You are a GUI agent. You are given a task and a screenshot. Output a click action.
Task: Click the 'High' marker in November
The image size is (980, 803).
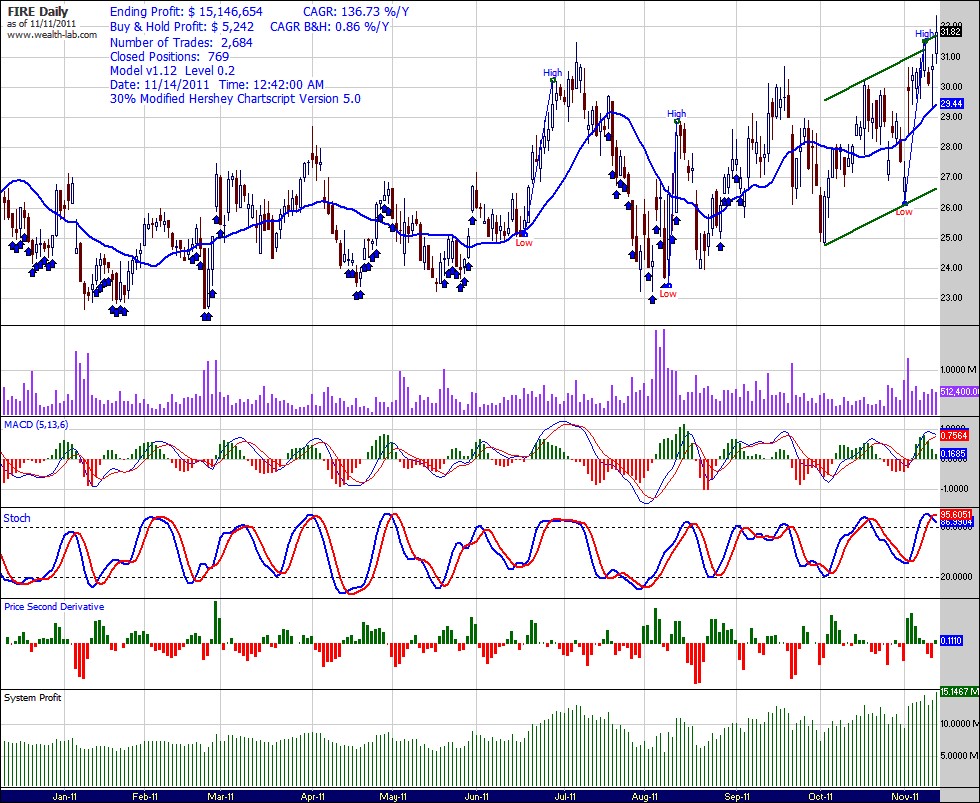[925, 34]
